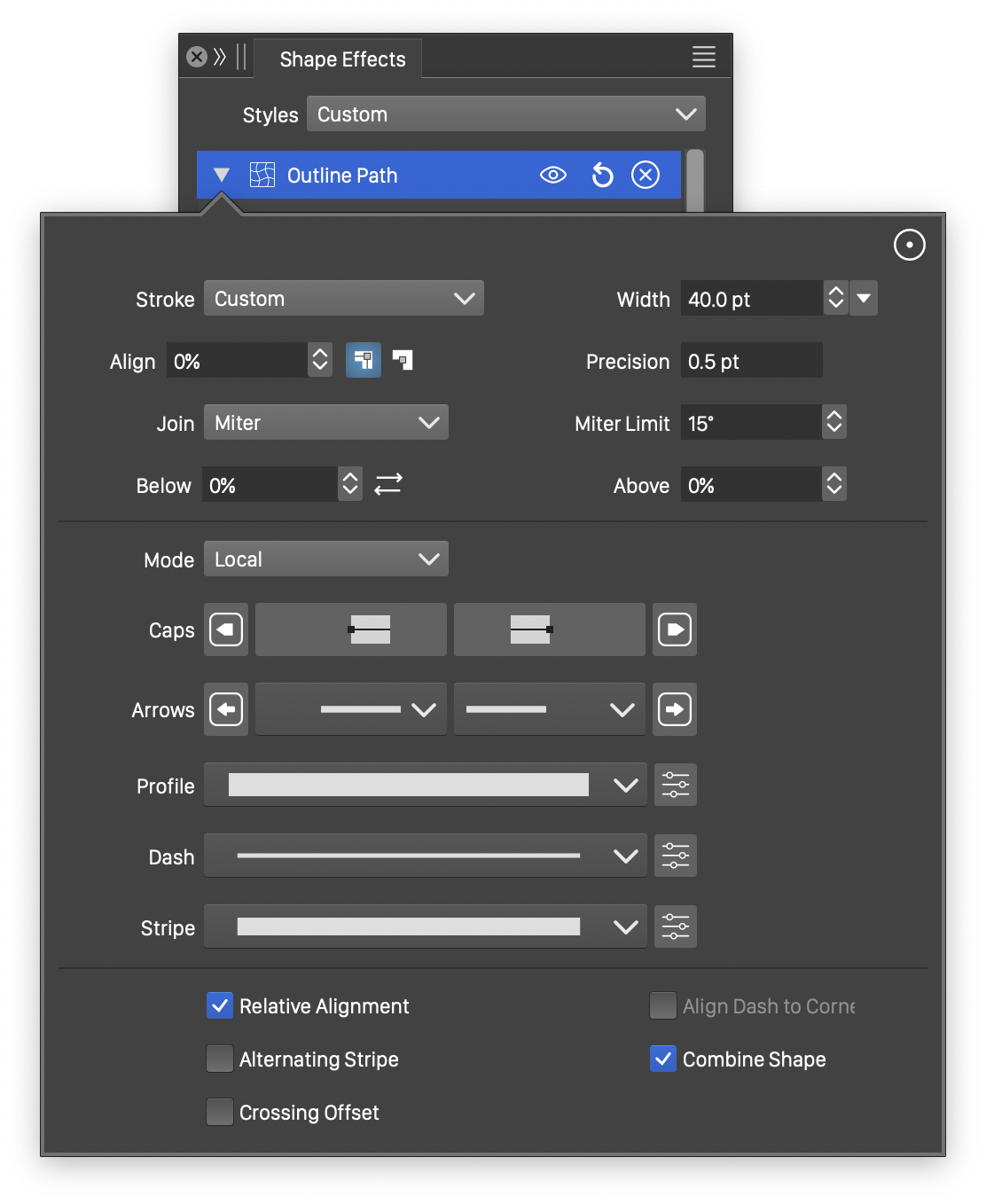Image resolution: width=986 pixels, height=1204 pixels.
Task: Swap the Below and Above values
Action: 388,484
